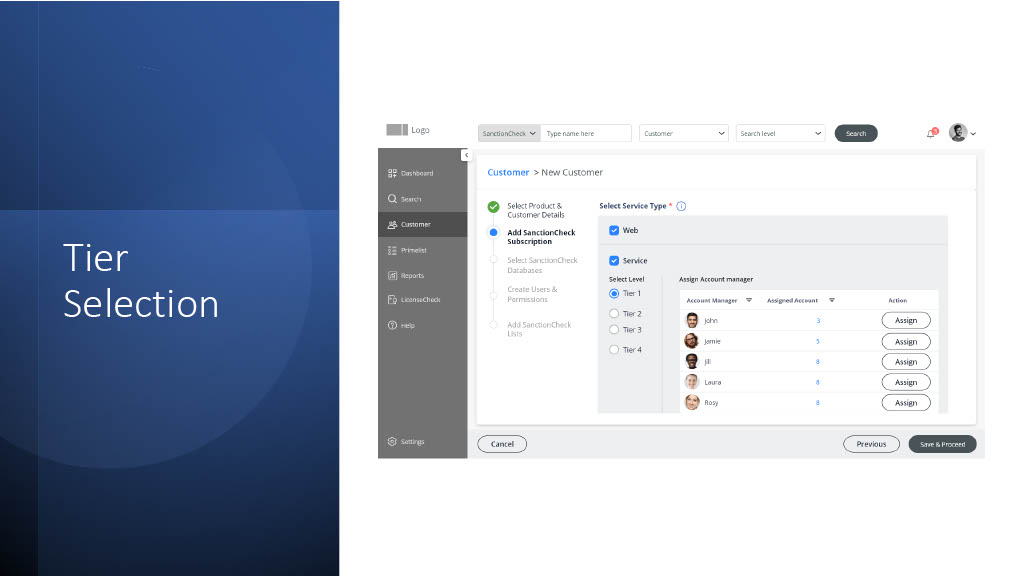Click the Primelist icon in sidebar
1024x576 pixels.
click(392, 250)
